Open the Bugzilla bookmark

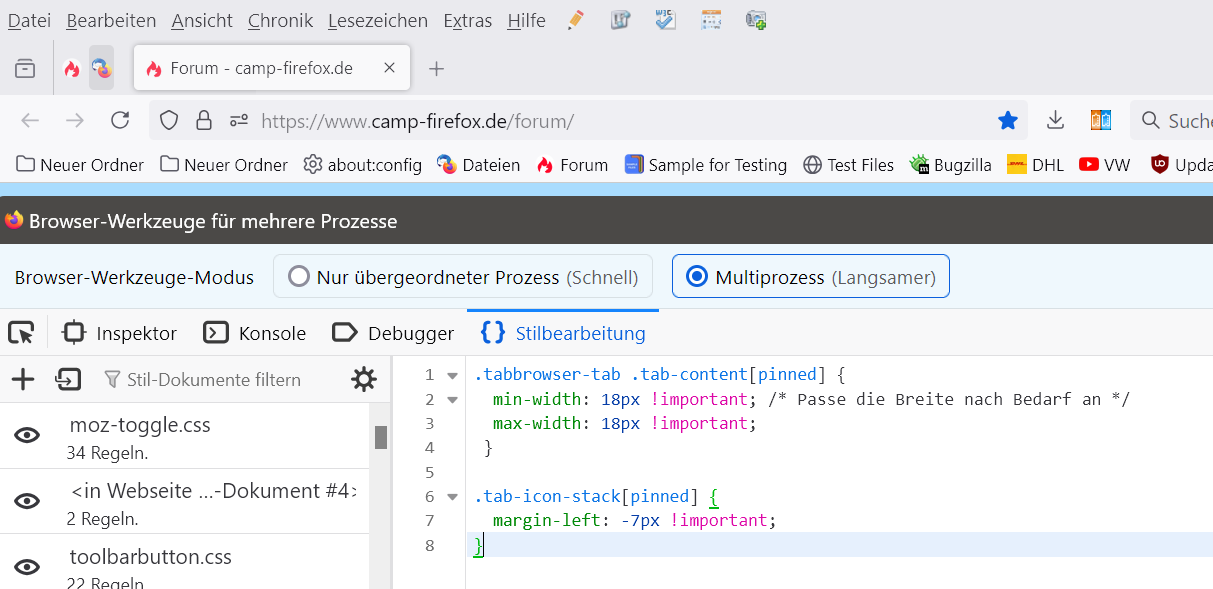(x=950, y=165)
